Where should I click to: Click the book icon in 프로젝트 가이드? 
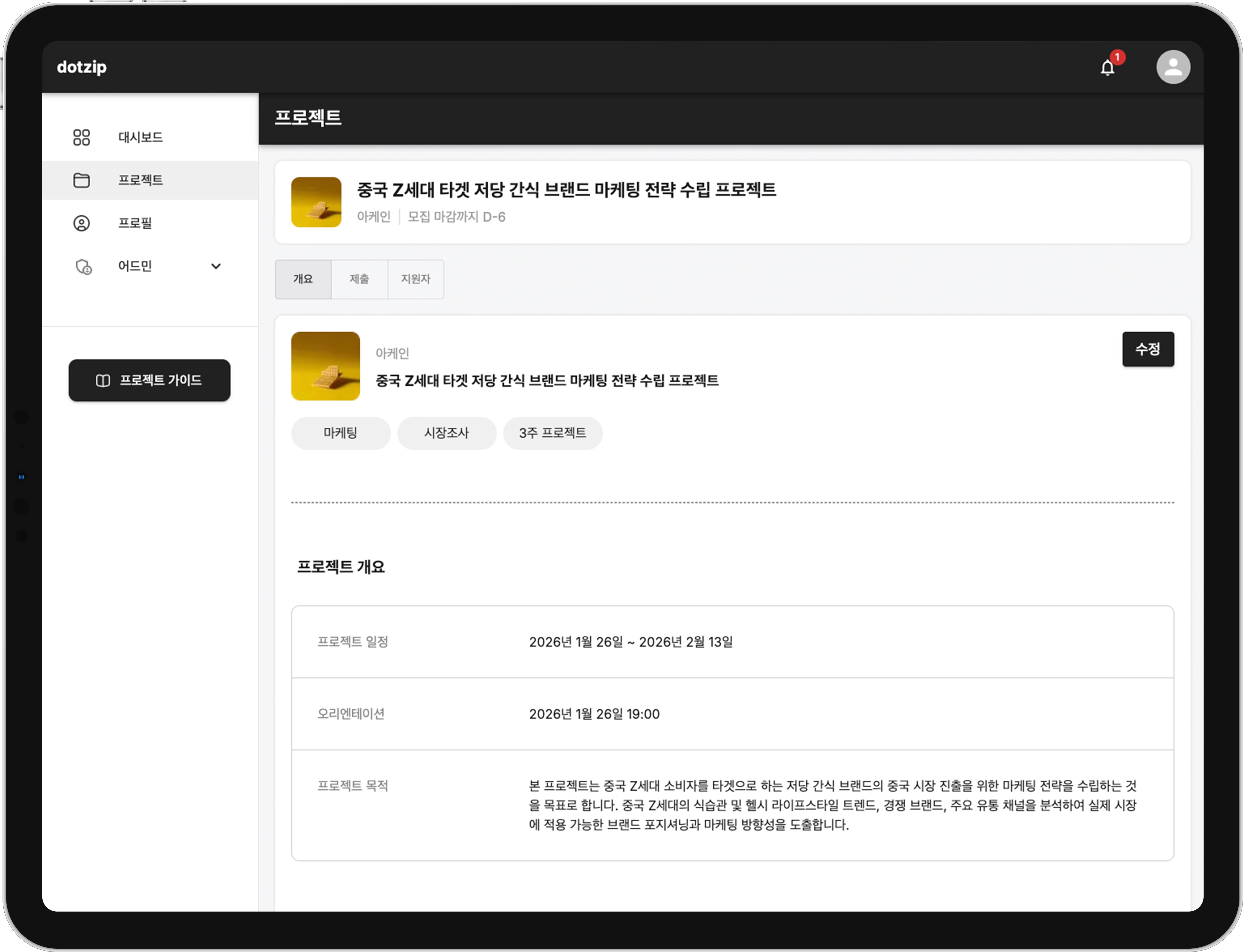point(103,380)
